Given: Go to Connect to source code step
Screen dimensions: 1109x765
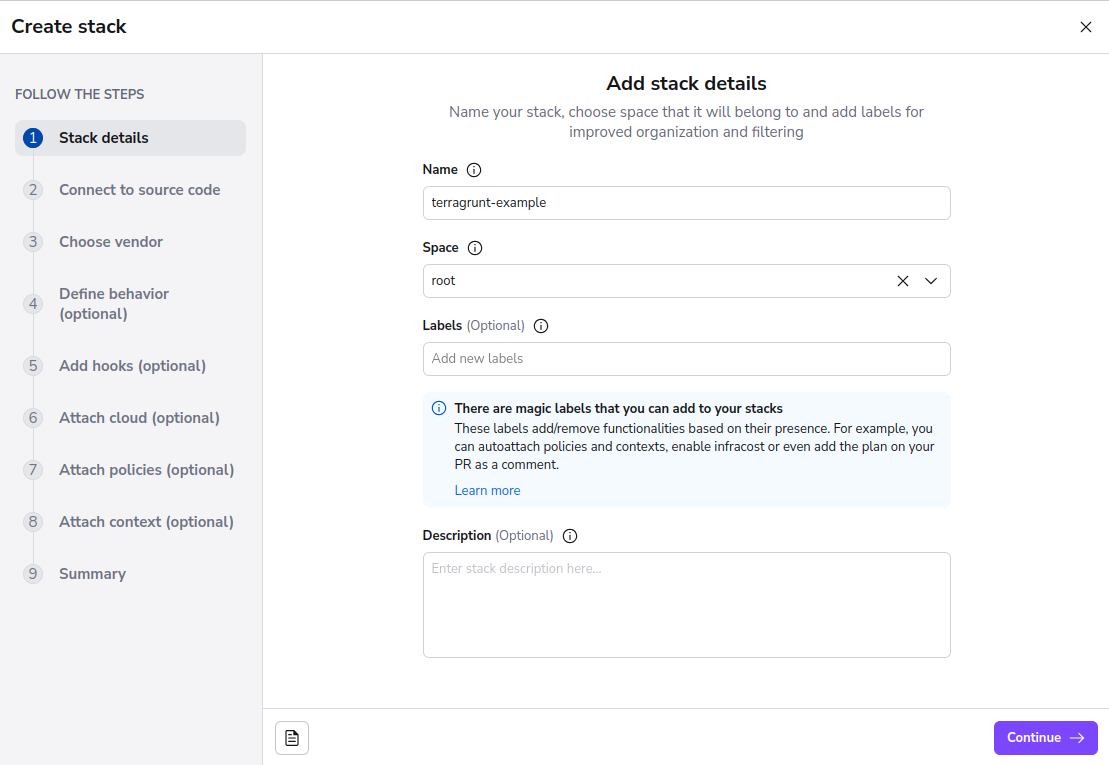Looking at the screenshot, I should pyautogui.click(x=139, y=190).
